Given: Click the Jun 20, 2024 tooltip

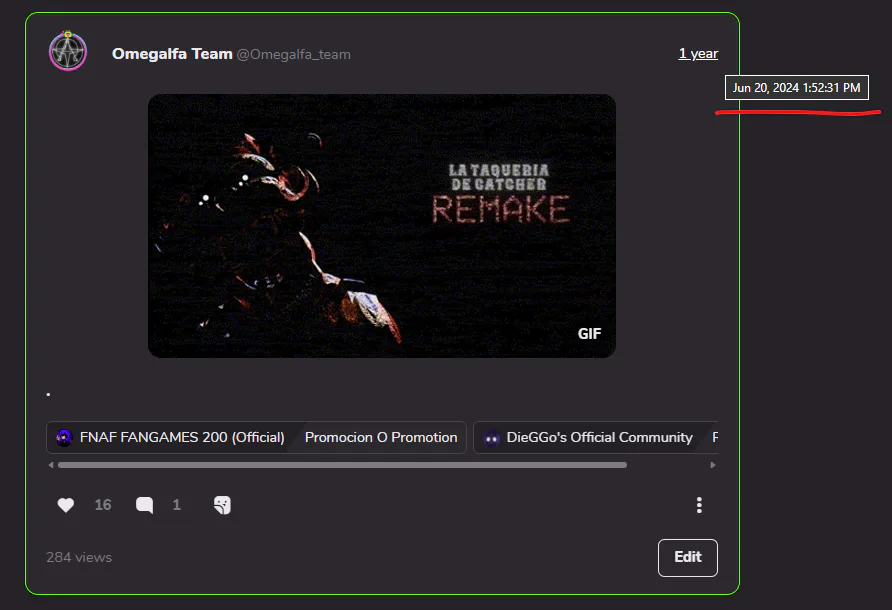Looking at the screenshot, I should (796, 88).
